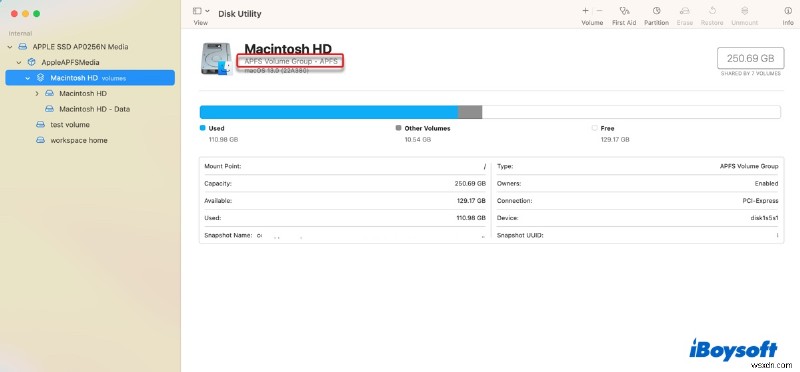Click the Snapshot UUID row
Viewport: 800px width, 372px height.
(x=638, y=235)
